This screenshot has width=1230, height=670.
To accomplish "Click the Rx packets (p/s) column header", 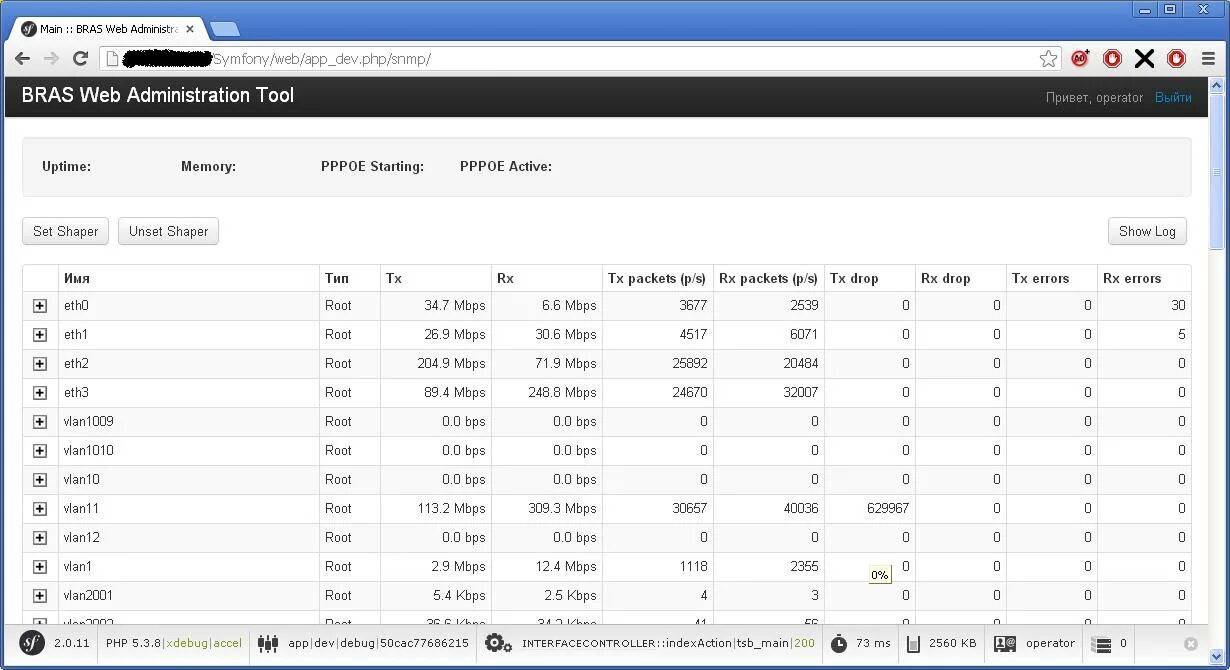I will pos(768,279).
